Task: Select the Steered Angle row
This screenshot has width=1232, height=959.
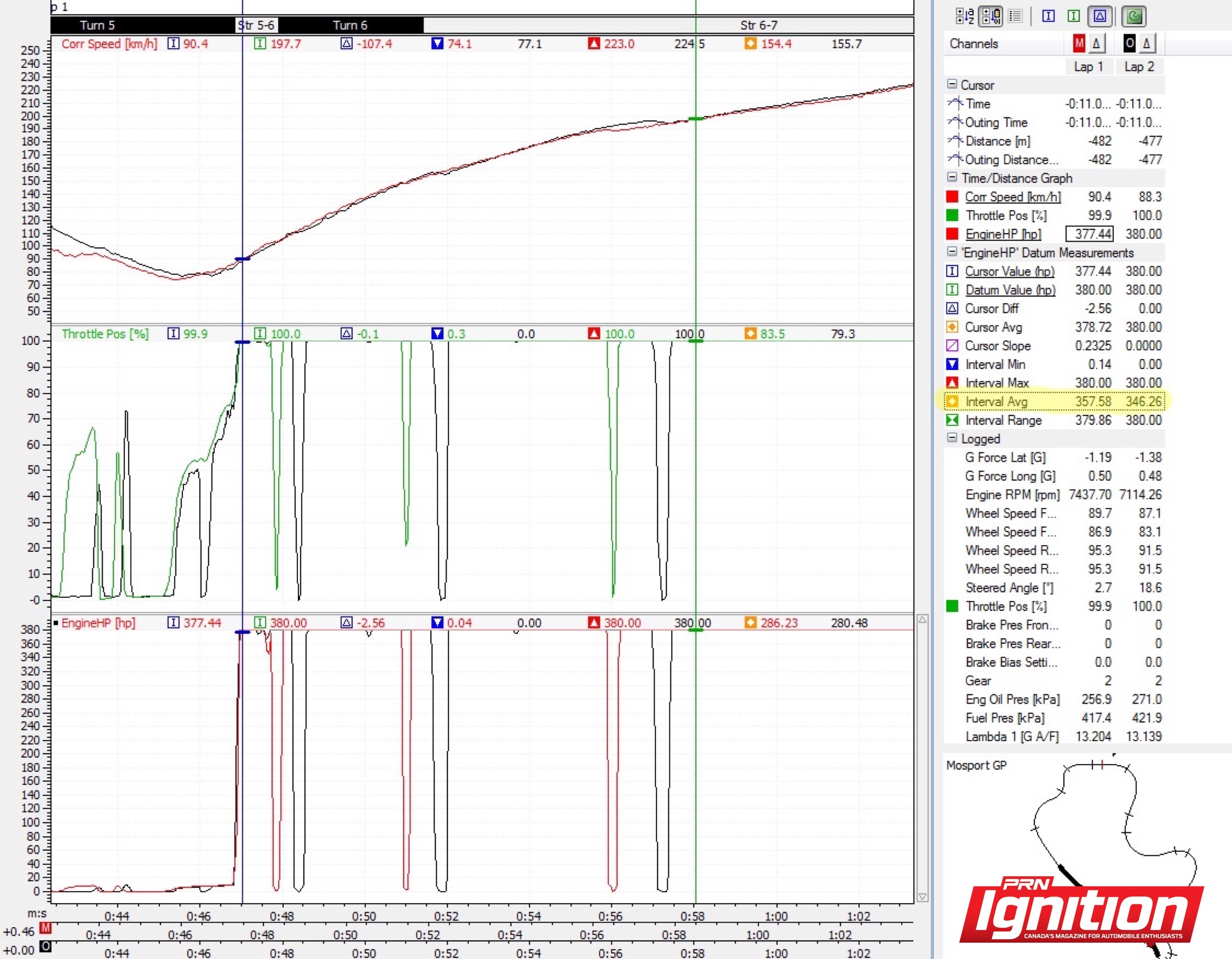Action: 1054,588
